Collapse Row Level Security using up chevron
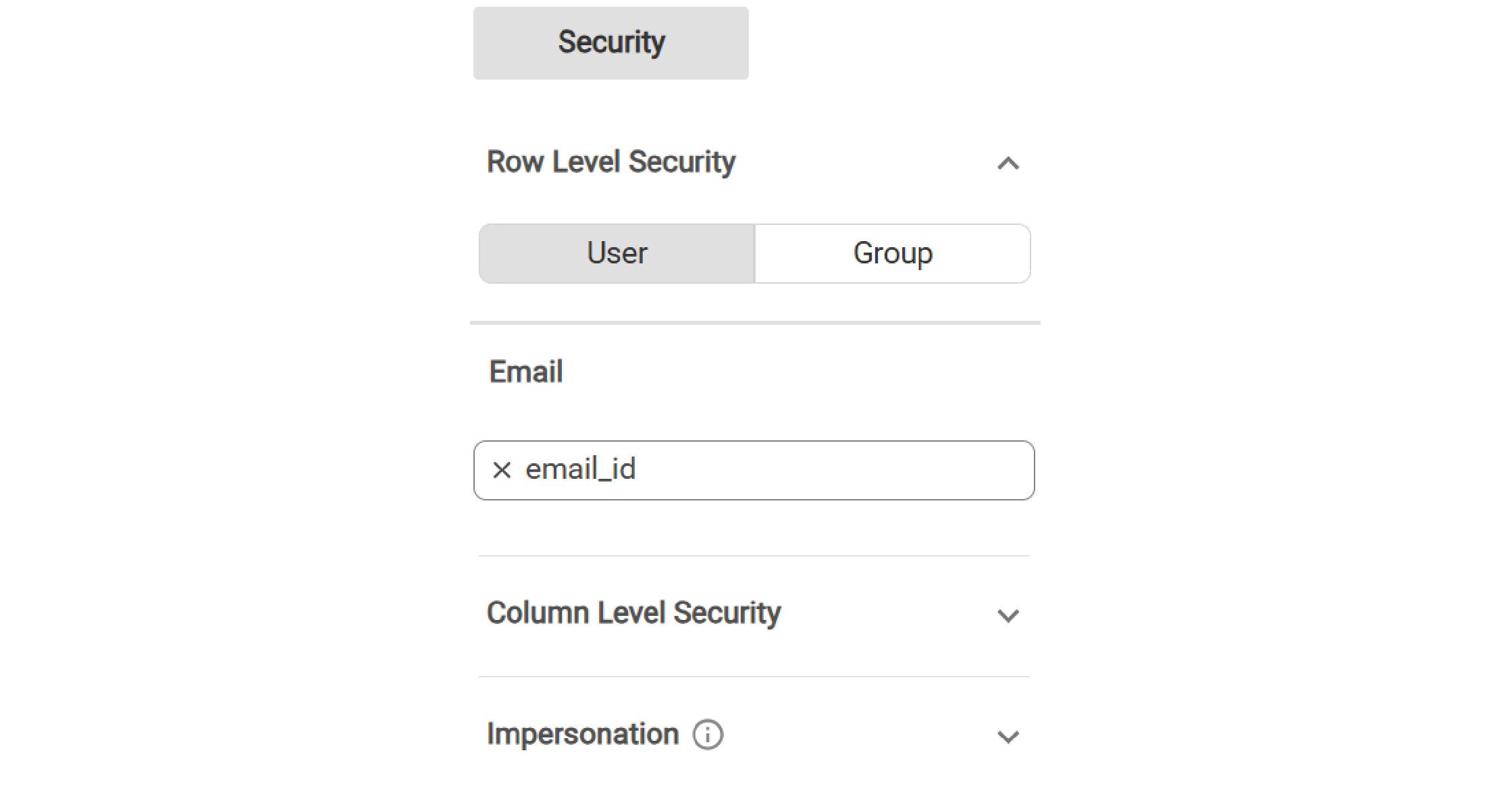Screen dimensions: 1512x805 coord(1008,163)
